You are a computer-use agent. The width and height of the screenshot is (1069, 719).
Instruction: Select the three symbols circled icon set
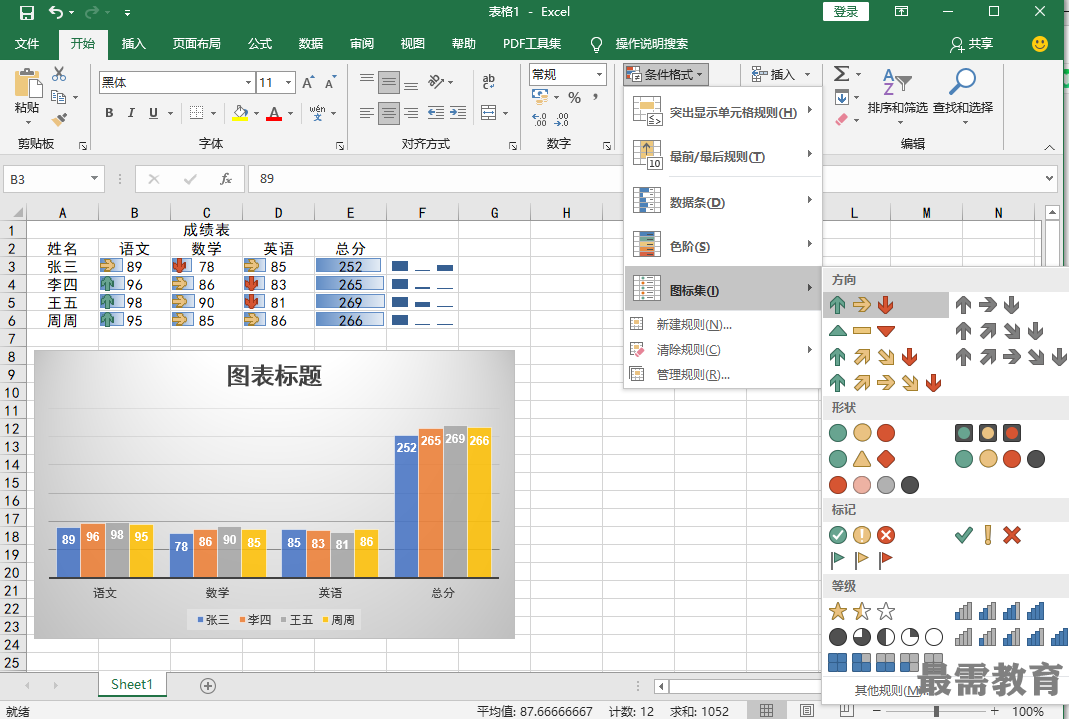[862, 535]
